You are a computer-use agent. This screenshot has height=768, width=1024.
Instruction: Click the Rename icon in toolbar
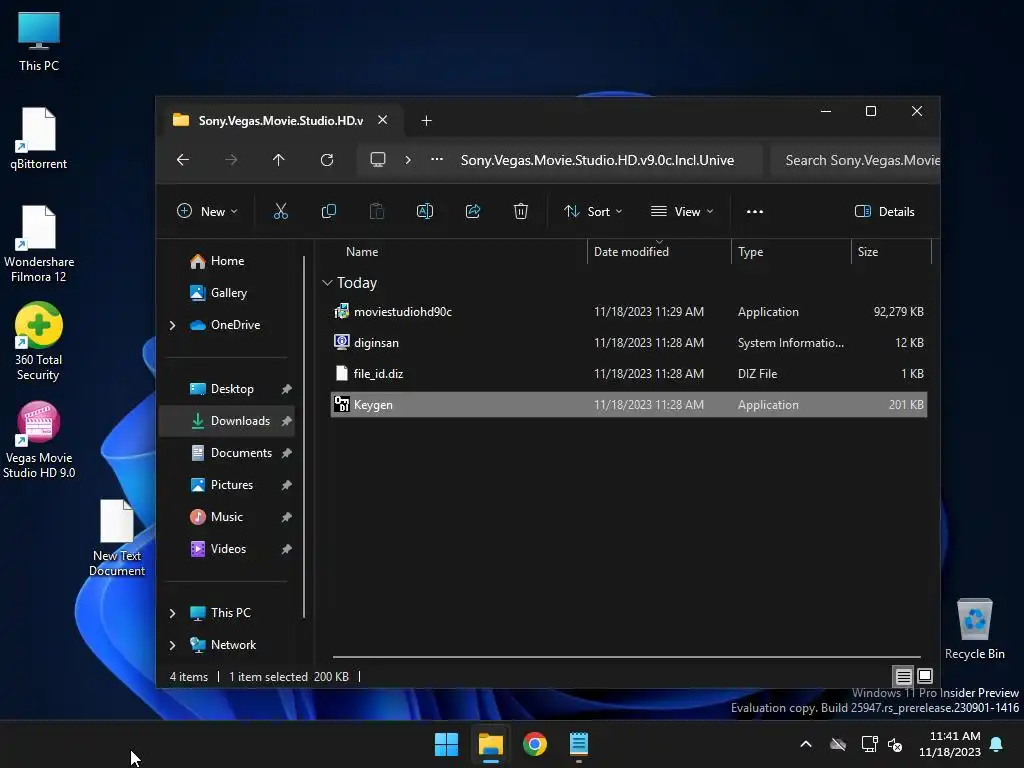(424, 211)
